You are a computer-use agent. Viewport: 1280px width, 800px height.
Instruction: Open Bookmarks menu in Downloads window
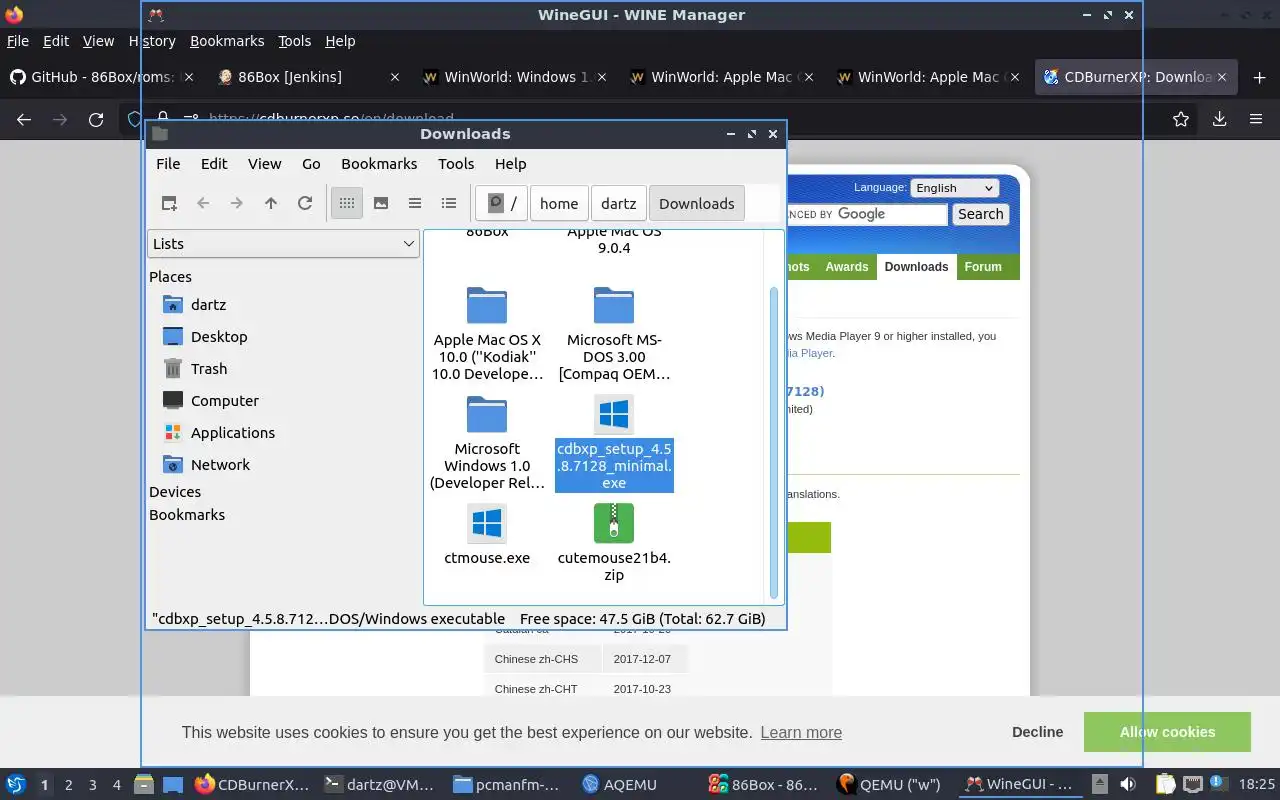pos(379,163)
